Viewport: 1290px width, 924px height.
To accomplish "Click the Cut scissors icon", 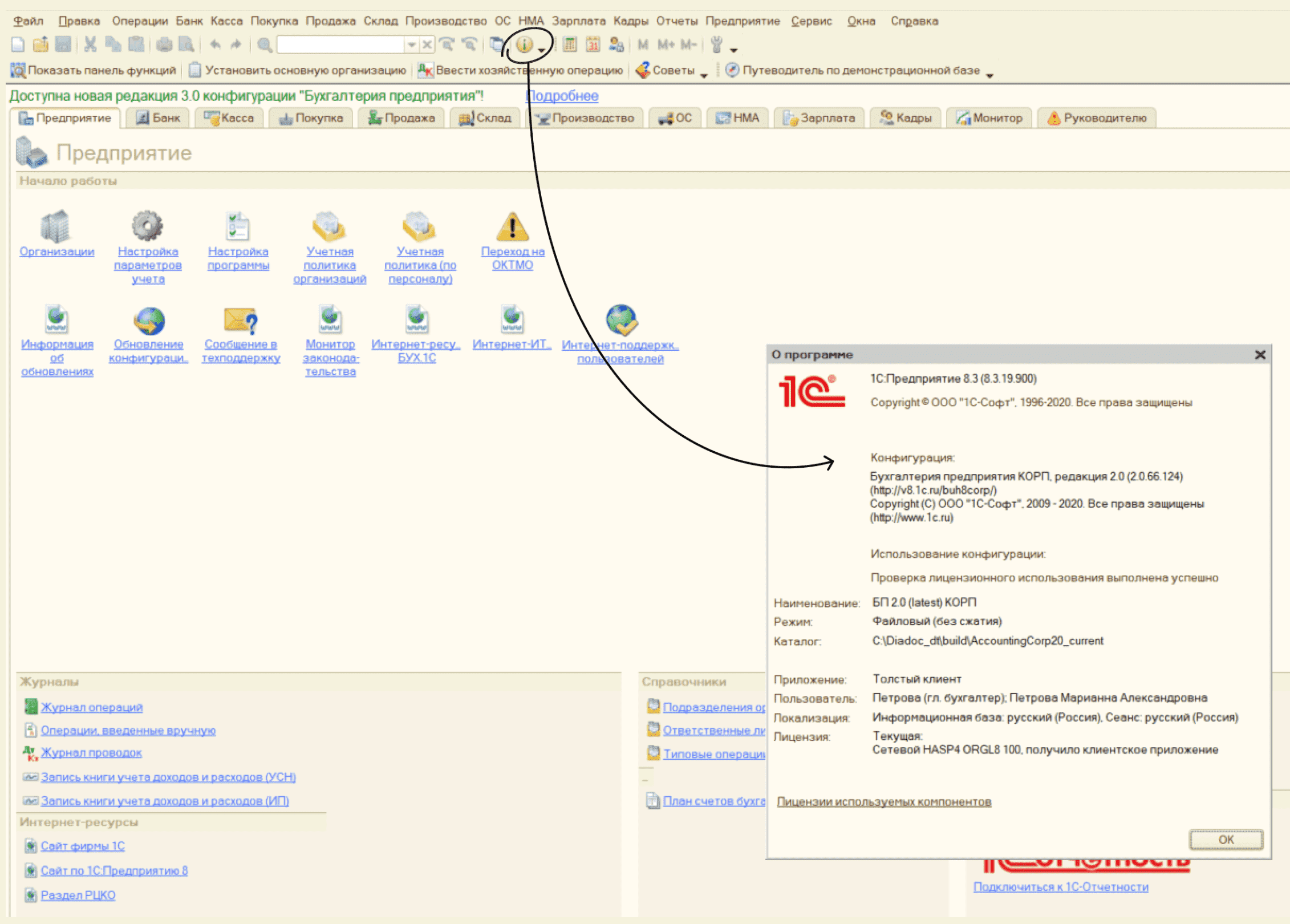I will pyautogui.click(x=90, y=44).
